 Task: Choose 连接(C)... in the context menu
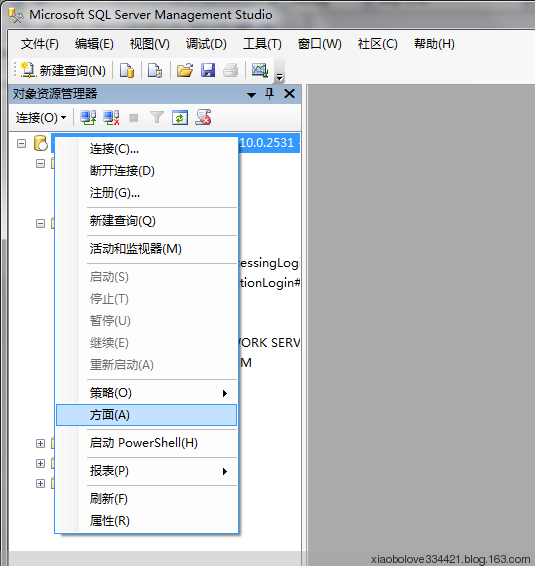pyautogui.click(x=147, y=149)
